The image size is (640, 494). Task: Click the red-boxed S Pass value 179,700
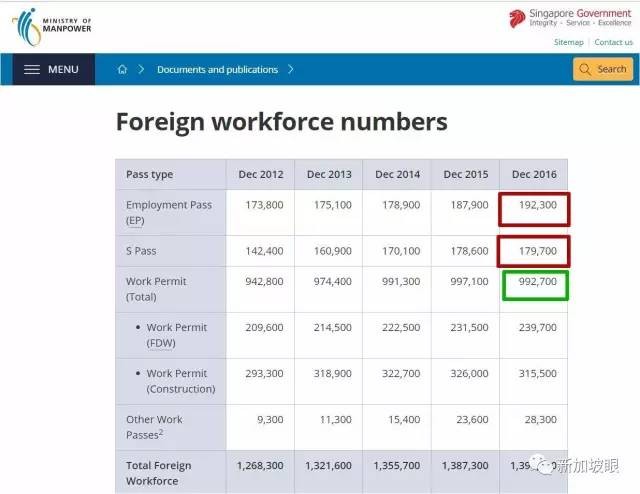[x=534, y=251]
